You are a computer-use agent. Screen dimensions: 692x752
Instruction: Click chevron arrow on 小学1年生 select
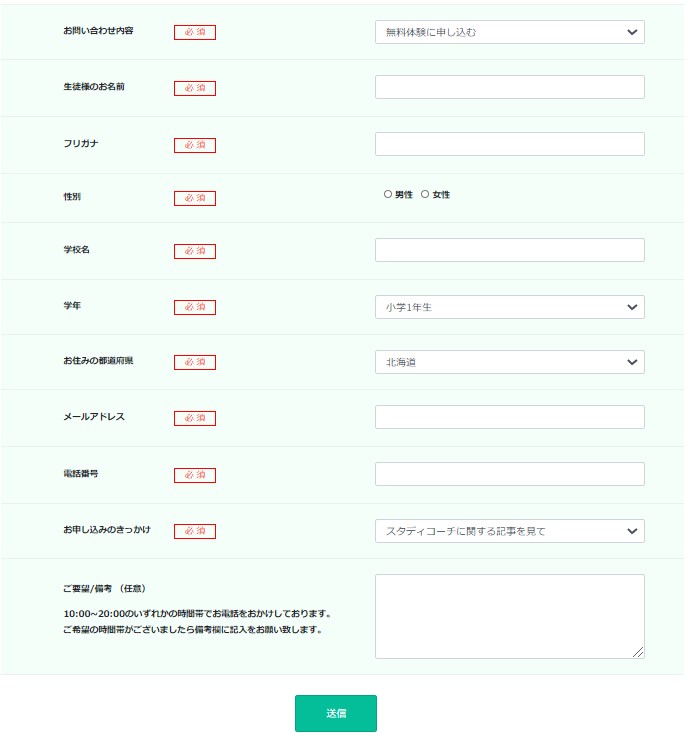[632, 307]
